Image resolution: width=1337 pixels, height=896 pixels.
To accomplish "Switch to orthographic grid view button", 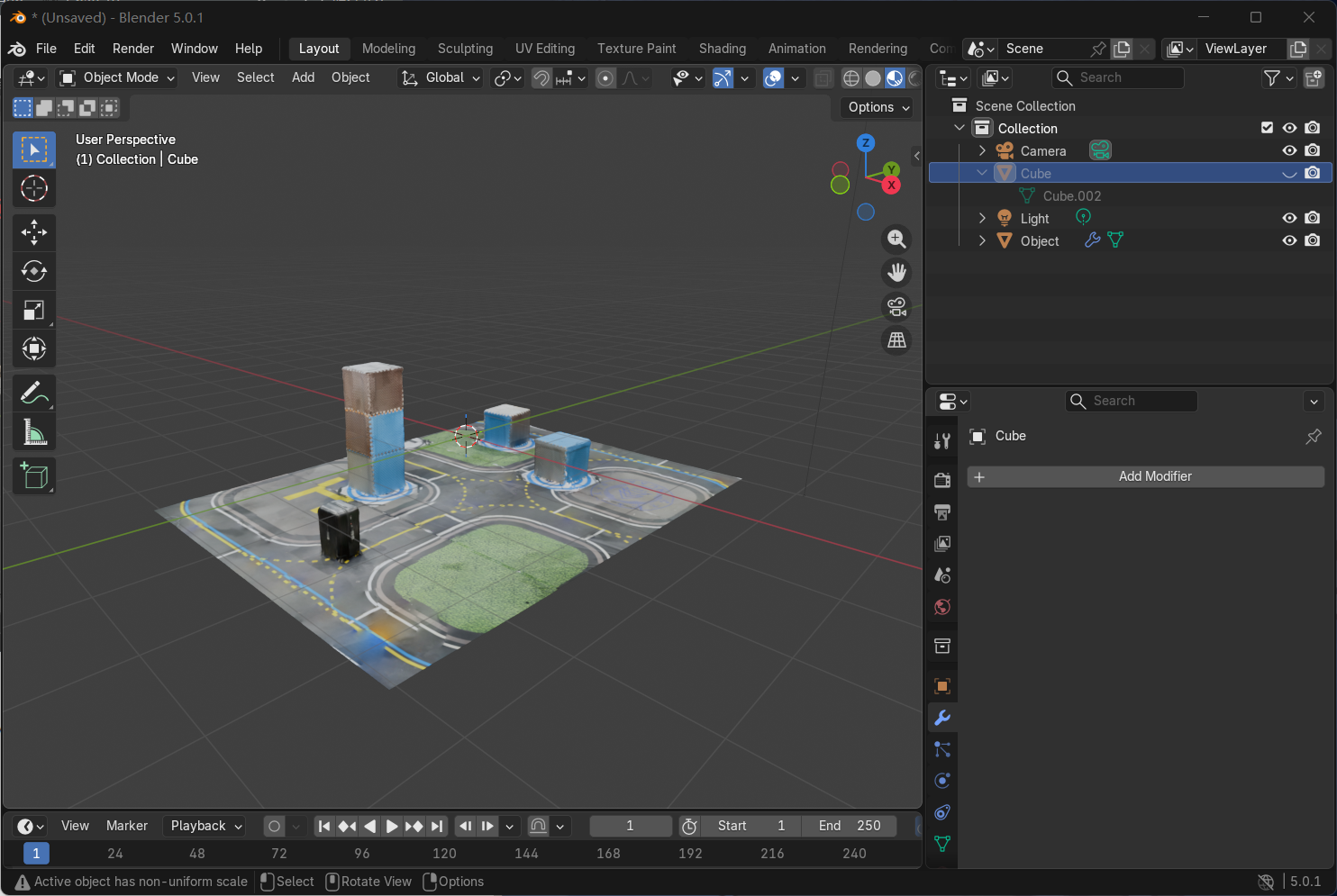I will [896, 340].
